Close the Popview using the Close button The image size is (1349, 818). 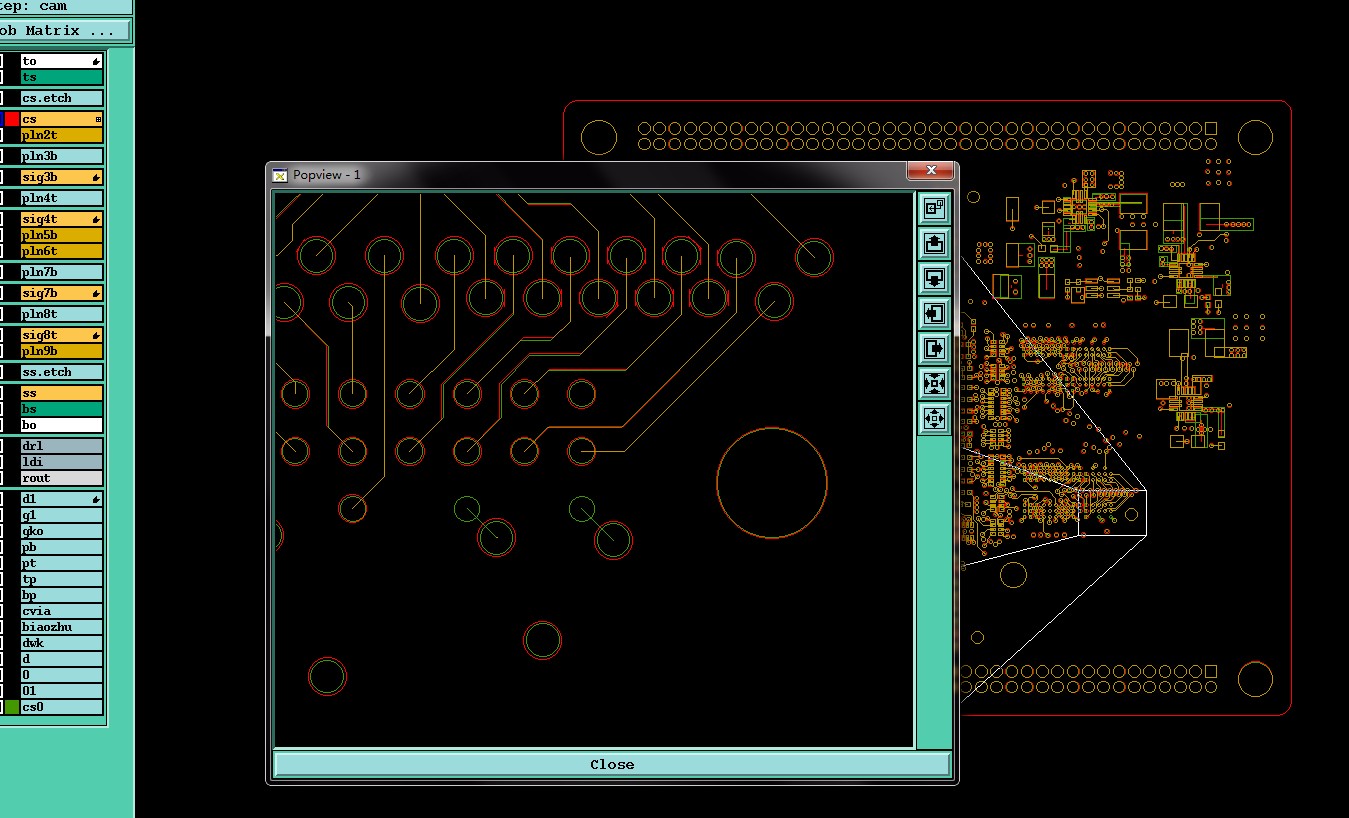(x=611, y=764)
